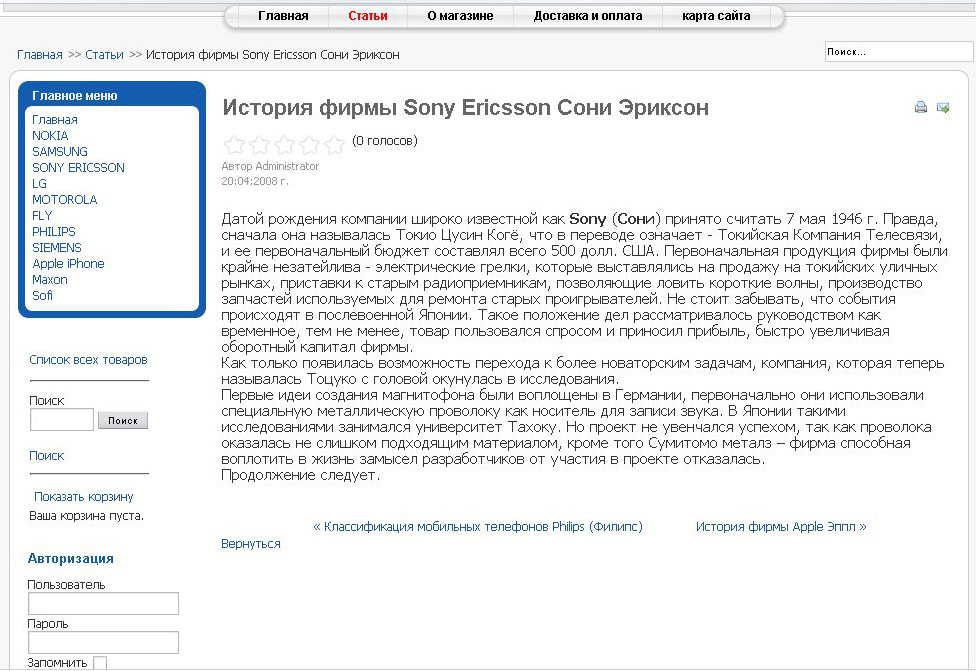Open the карта сайта tab
976x671 pixels.
716,16
